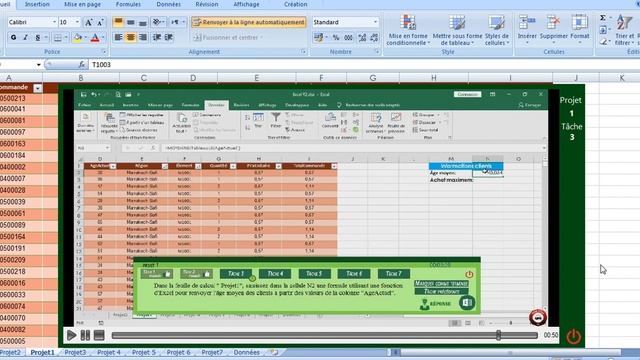Click accounting number format icon

pyautogui.click(x=318, y=38)
